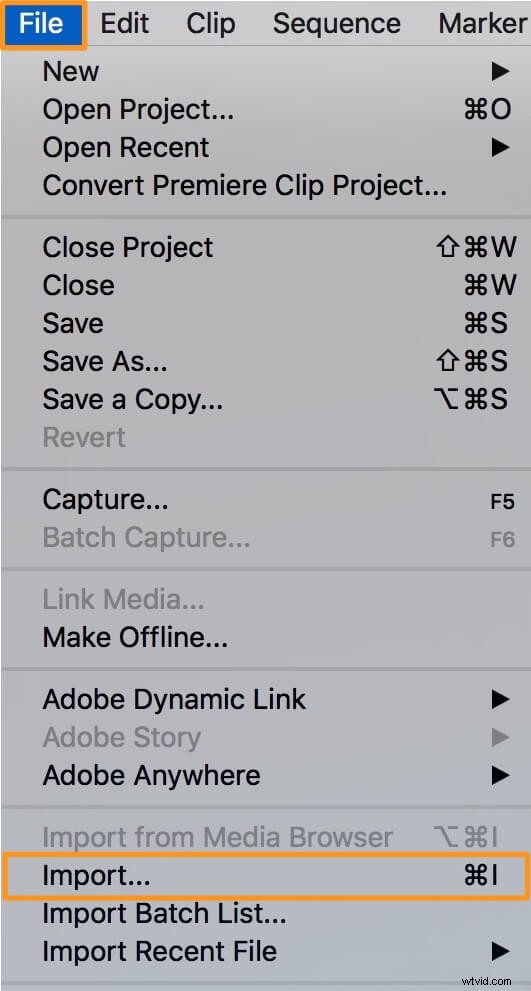Expand the Import Recent File submenu
Viewport: 531px width, 991px height.
click(x=266, y=951)
